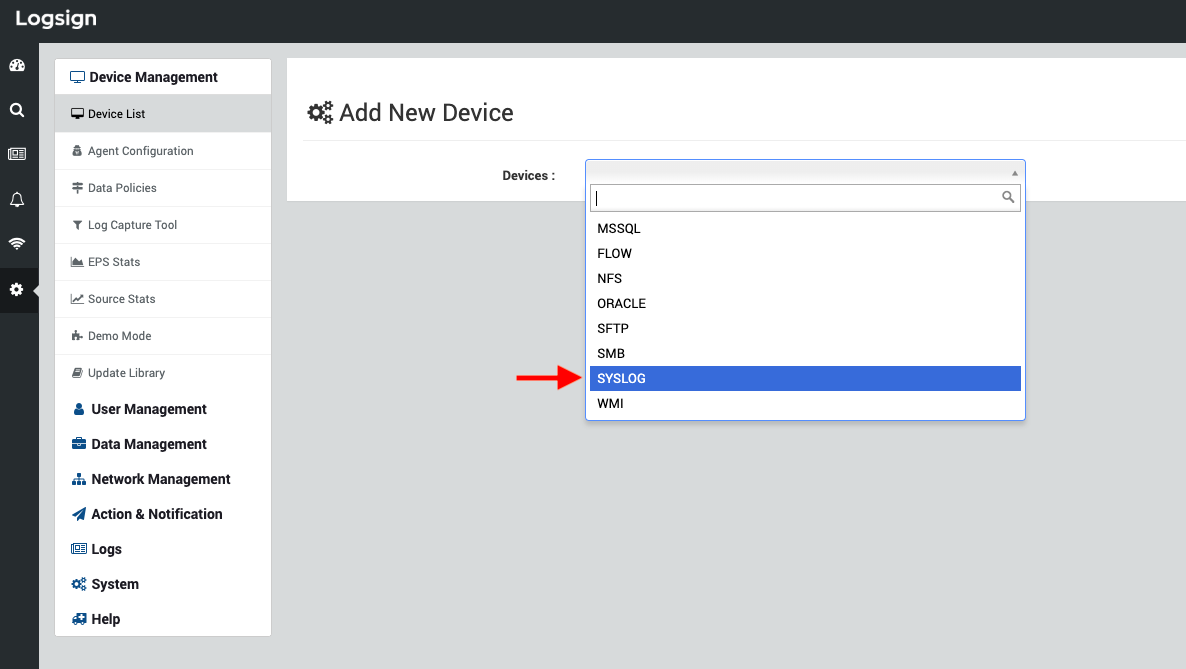This screenshot has width=1186, height=669.
Task: Click the Demo Mode puzzle icon
Action: [77, 336]
